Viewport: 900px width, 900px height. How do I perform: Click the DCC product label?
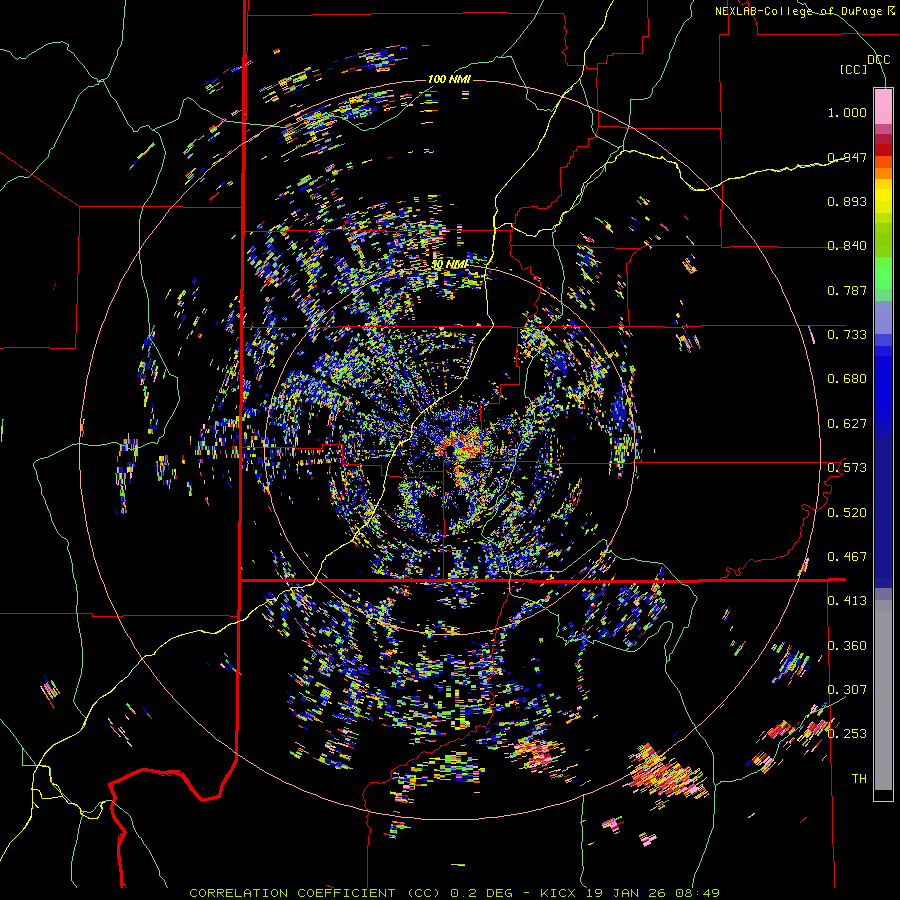coord(879,60)
